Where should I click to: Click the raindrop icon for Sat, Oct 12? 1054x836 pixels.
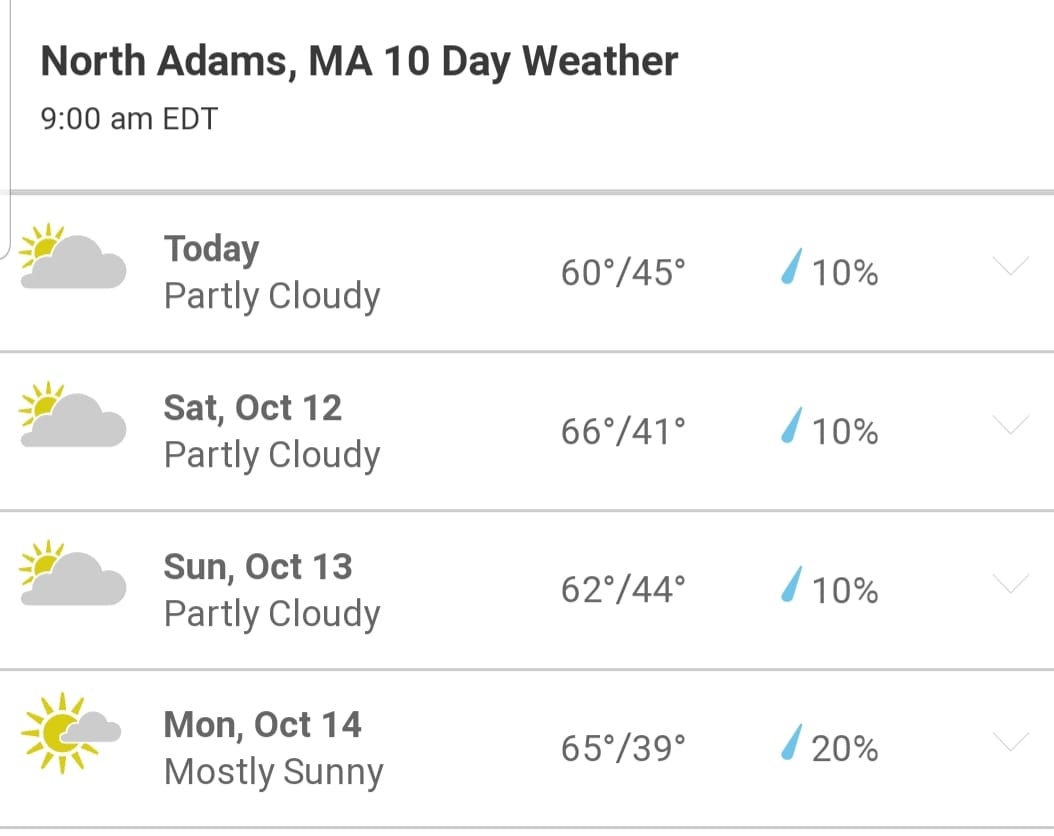792,425
